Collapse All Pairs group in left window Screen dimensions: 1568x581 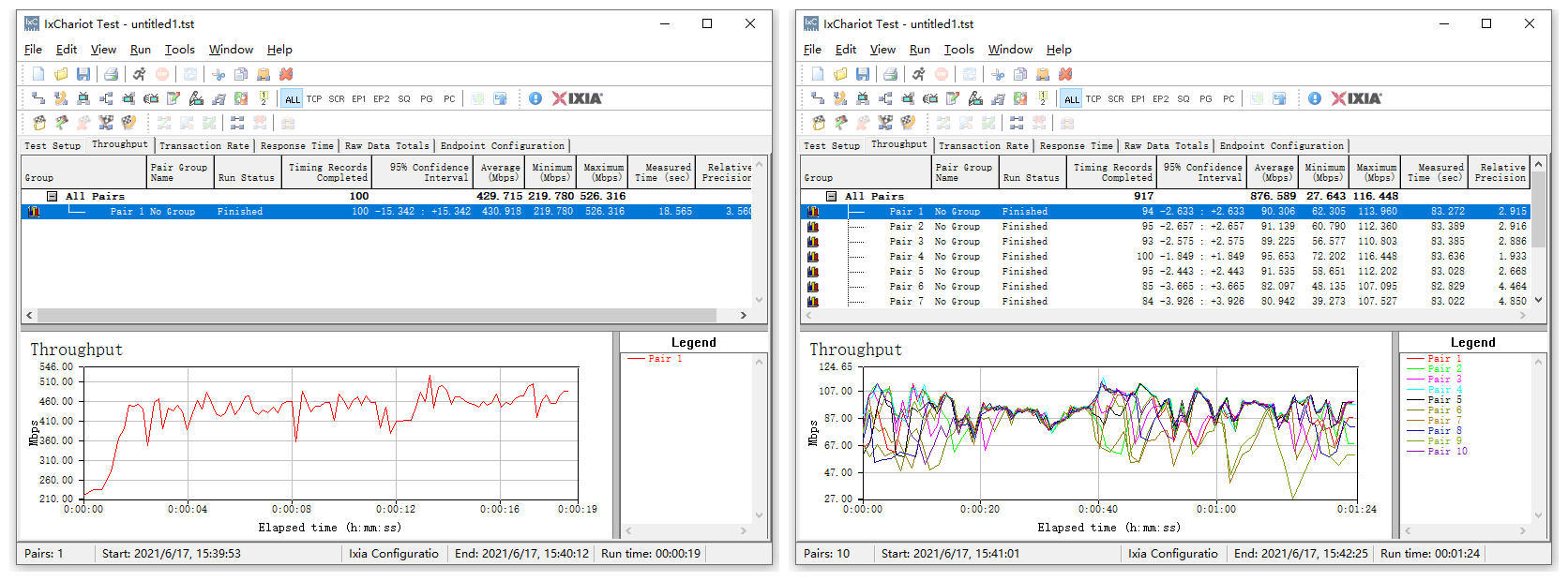pos(53,196)
